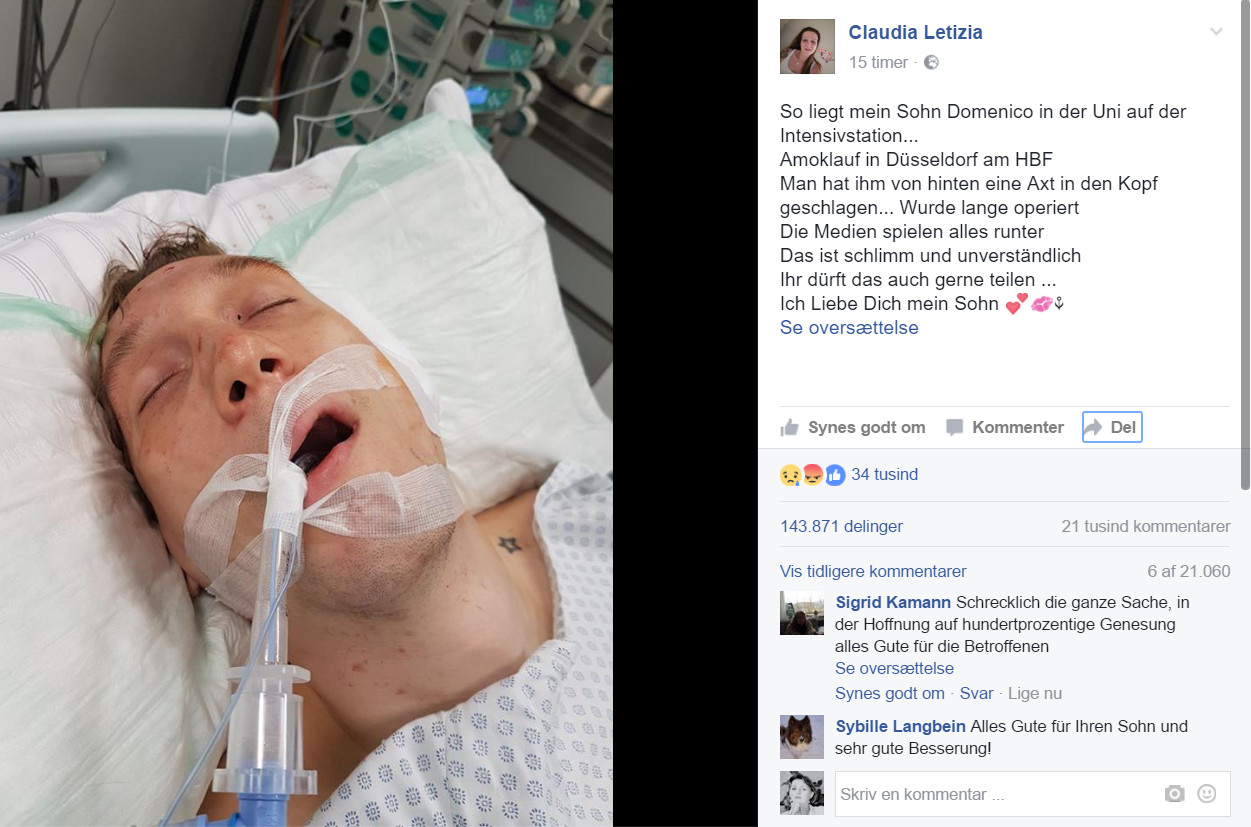
Task: Attach a photo with the camera icon
Action: coord(1174,794)
